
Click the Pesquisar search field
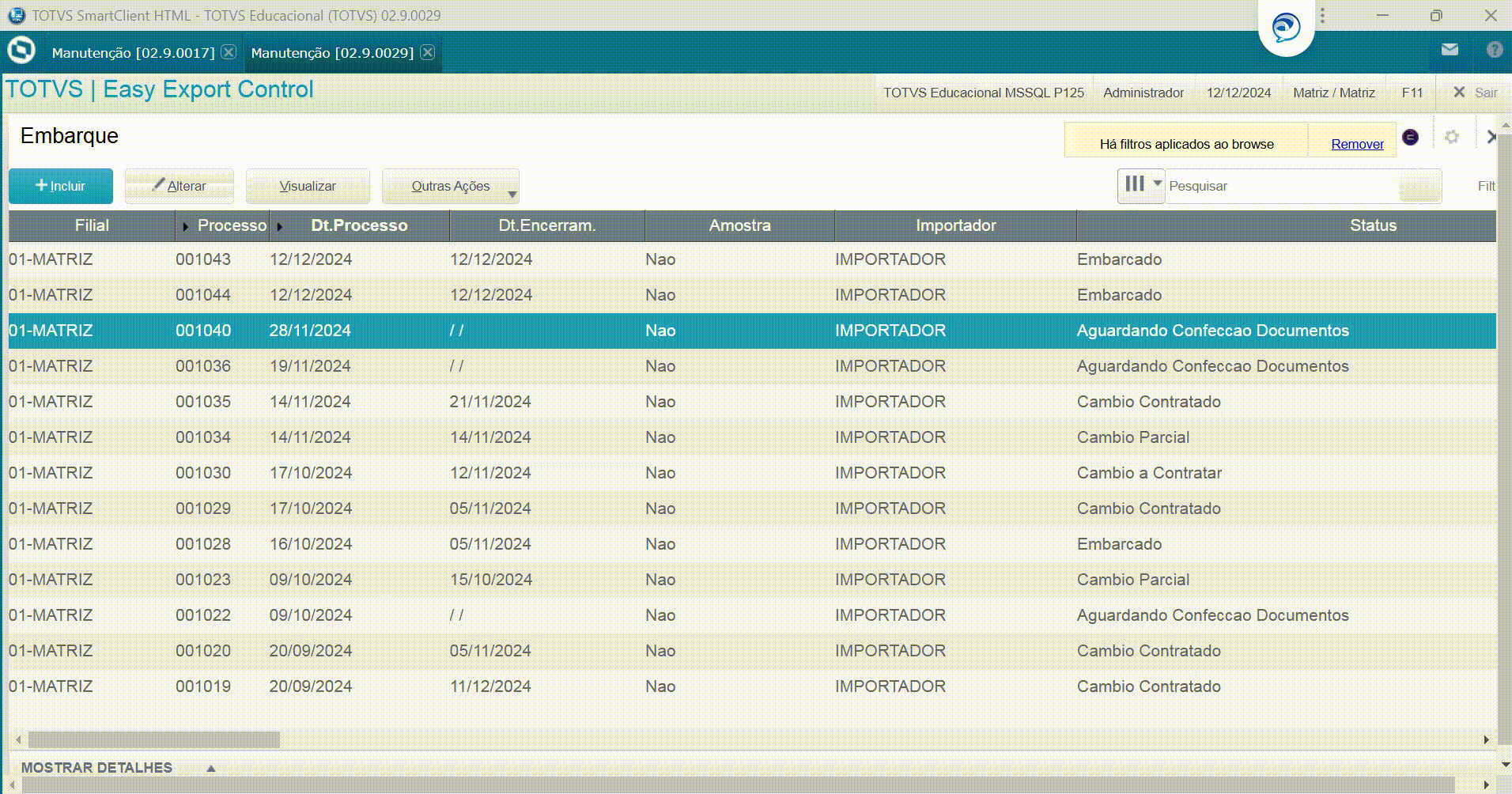[x=1281, y=186]
